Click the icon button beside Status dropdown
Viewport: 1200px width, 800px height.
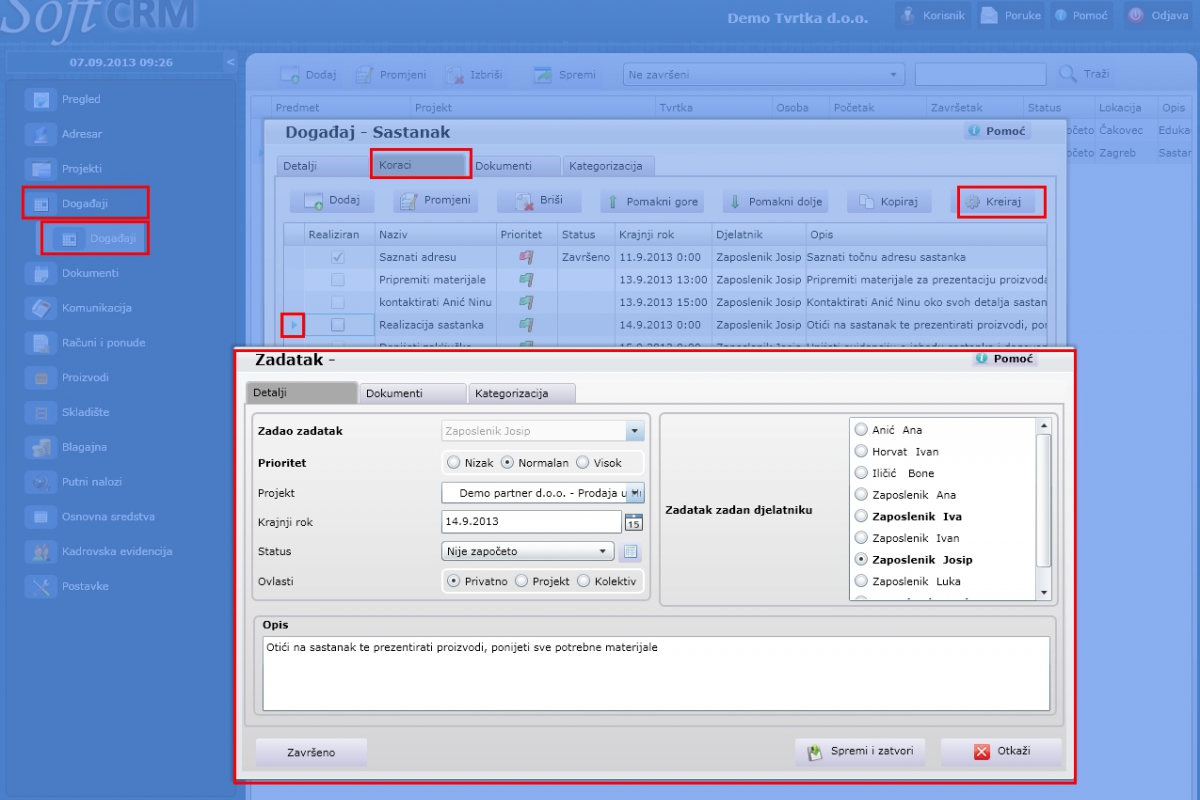630,551
